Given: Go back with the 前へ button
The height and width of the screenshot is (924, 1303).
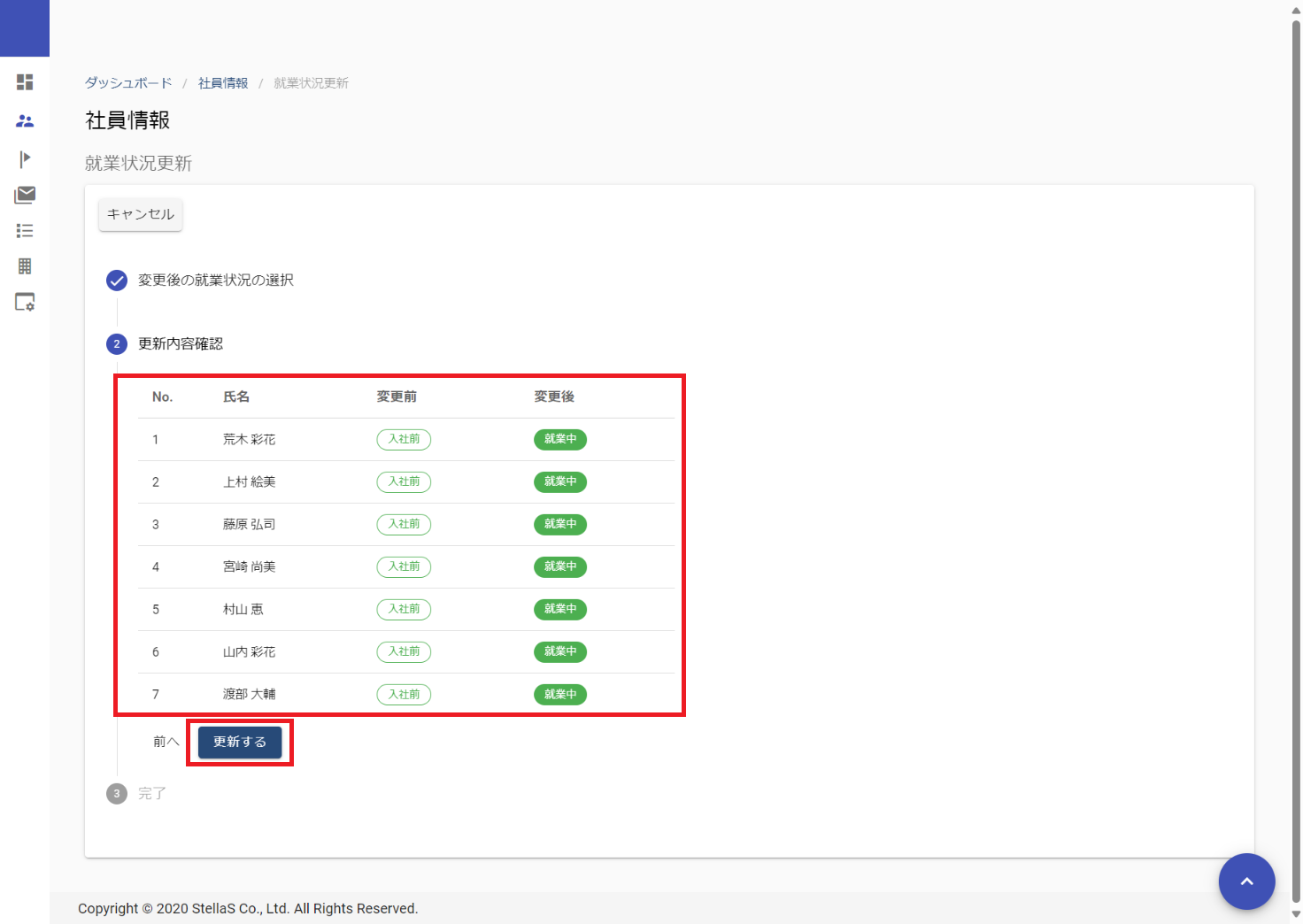Looking at the screenshot, I should tap(166, 742).
